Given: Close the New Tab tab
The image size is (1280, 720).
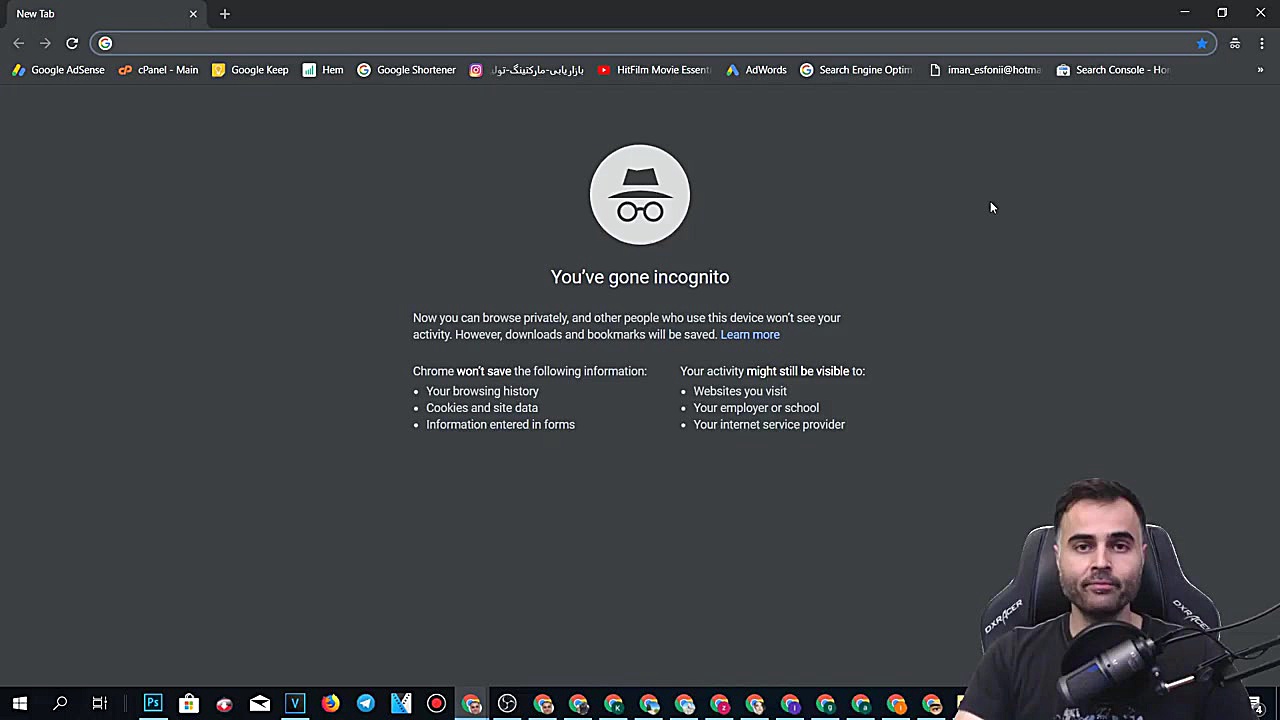Looking at the screenshot, I should (x=193, y=14).
